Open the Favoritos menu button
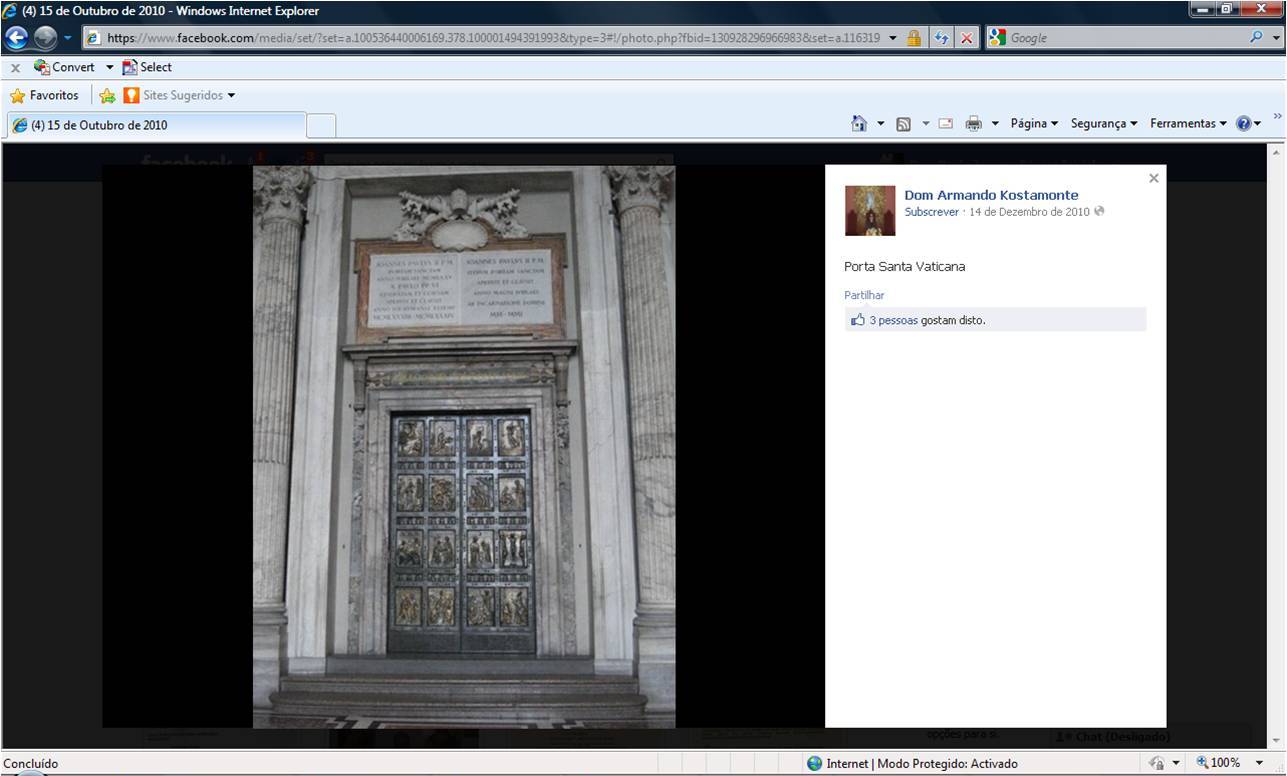 point(44,96)
